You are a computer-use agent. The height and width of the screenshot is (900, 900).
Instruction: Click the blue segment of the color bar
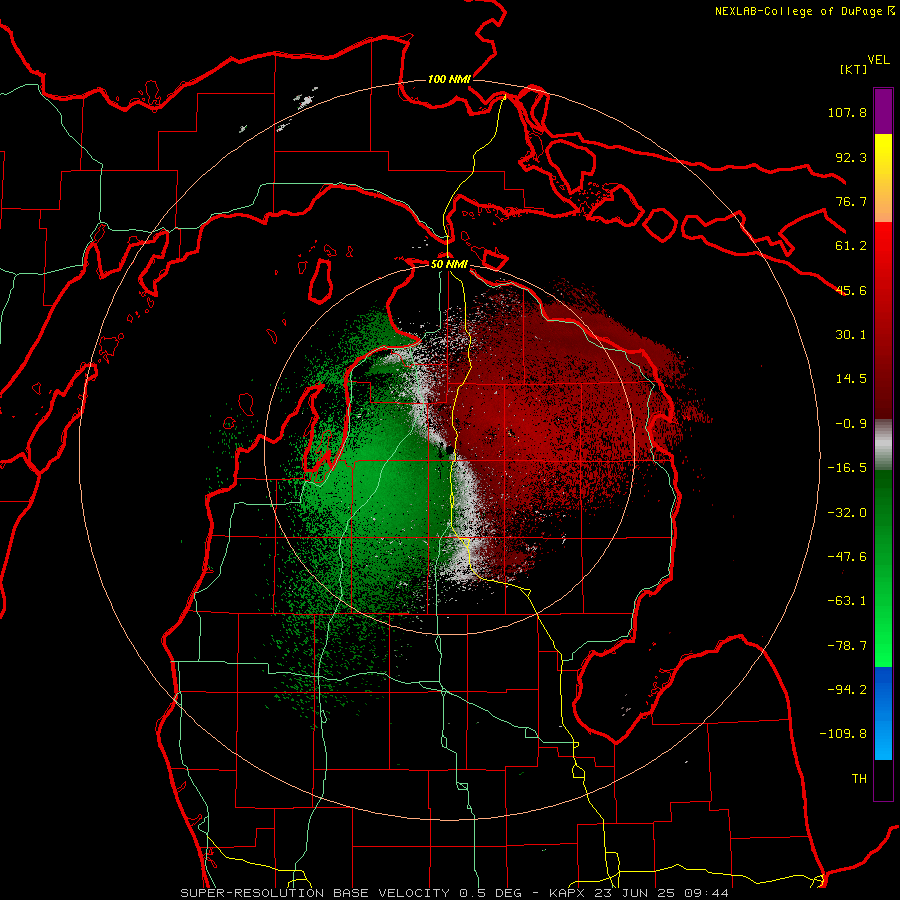click(x=883, y=713)
